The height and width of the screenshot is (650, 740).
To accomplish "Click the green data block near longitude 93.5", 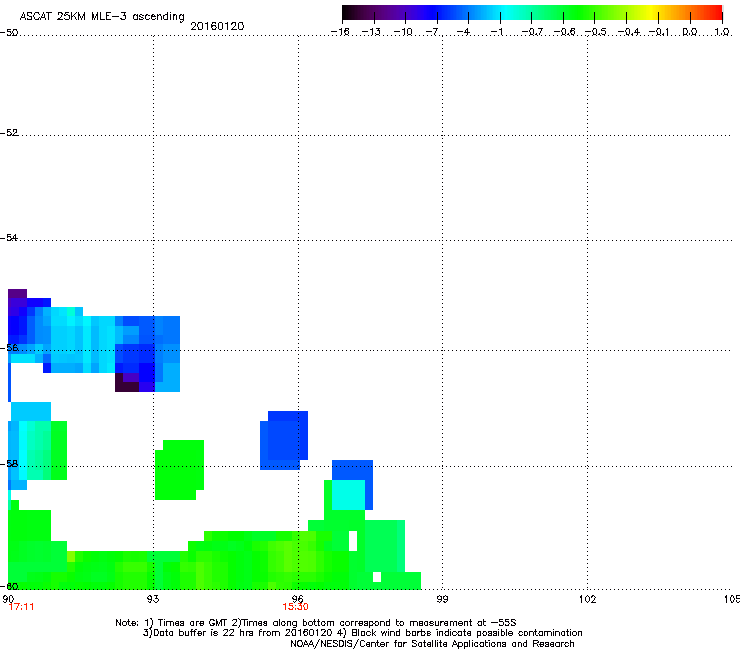I will tap(179, 470).
